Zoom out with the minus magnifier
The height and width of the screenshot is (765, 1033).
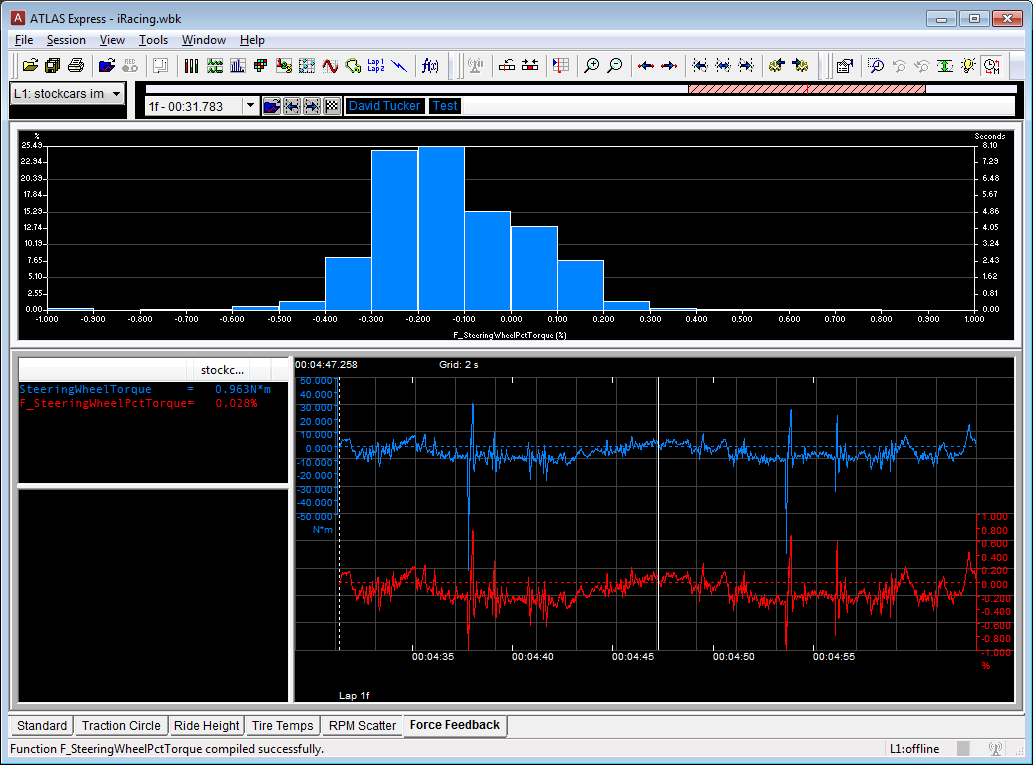pos(615,65)
